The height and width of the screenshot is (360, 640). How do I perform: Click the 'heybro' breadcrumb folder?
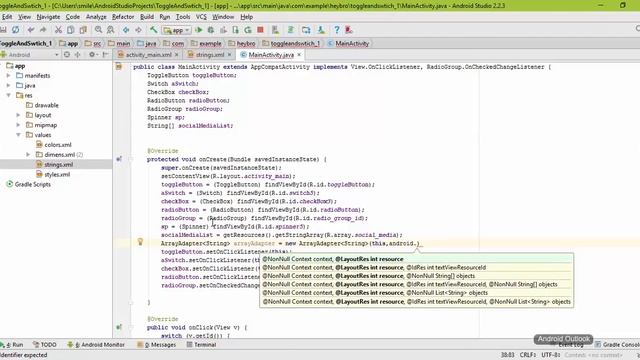[x=242, y=43]
